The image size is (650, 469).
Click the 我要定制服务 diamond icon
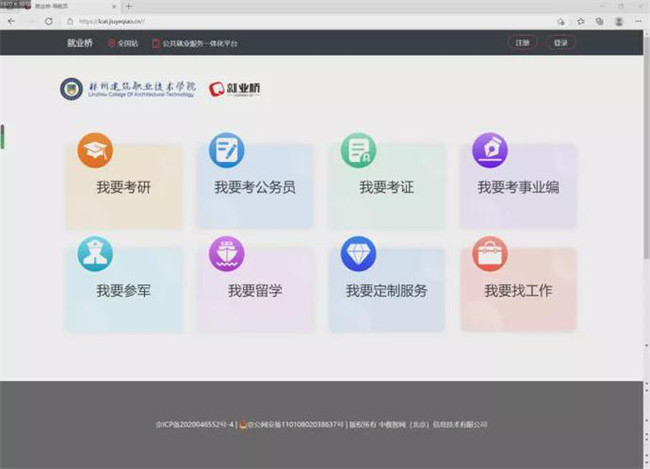click(x=358, y=253)
